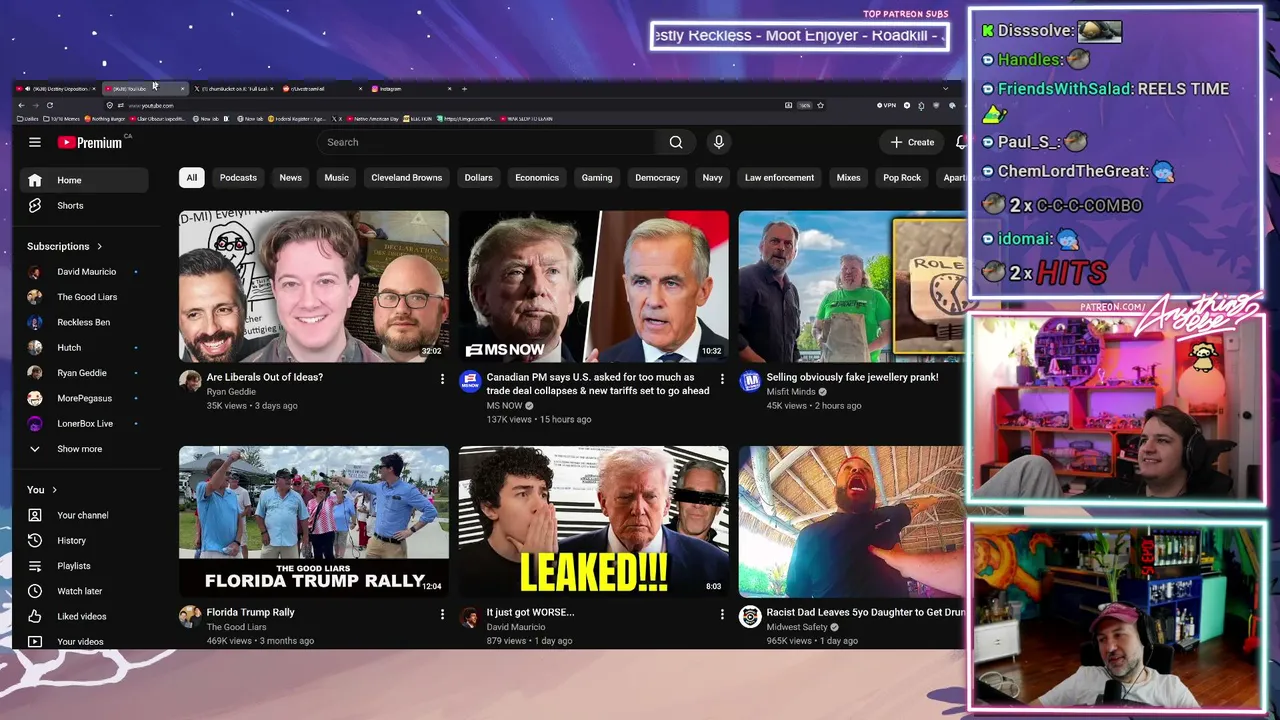Reload the YouTube page
This screenshot has height=720, width=1280.
[50, 105]
